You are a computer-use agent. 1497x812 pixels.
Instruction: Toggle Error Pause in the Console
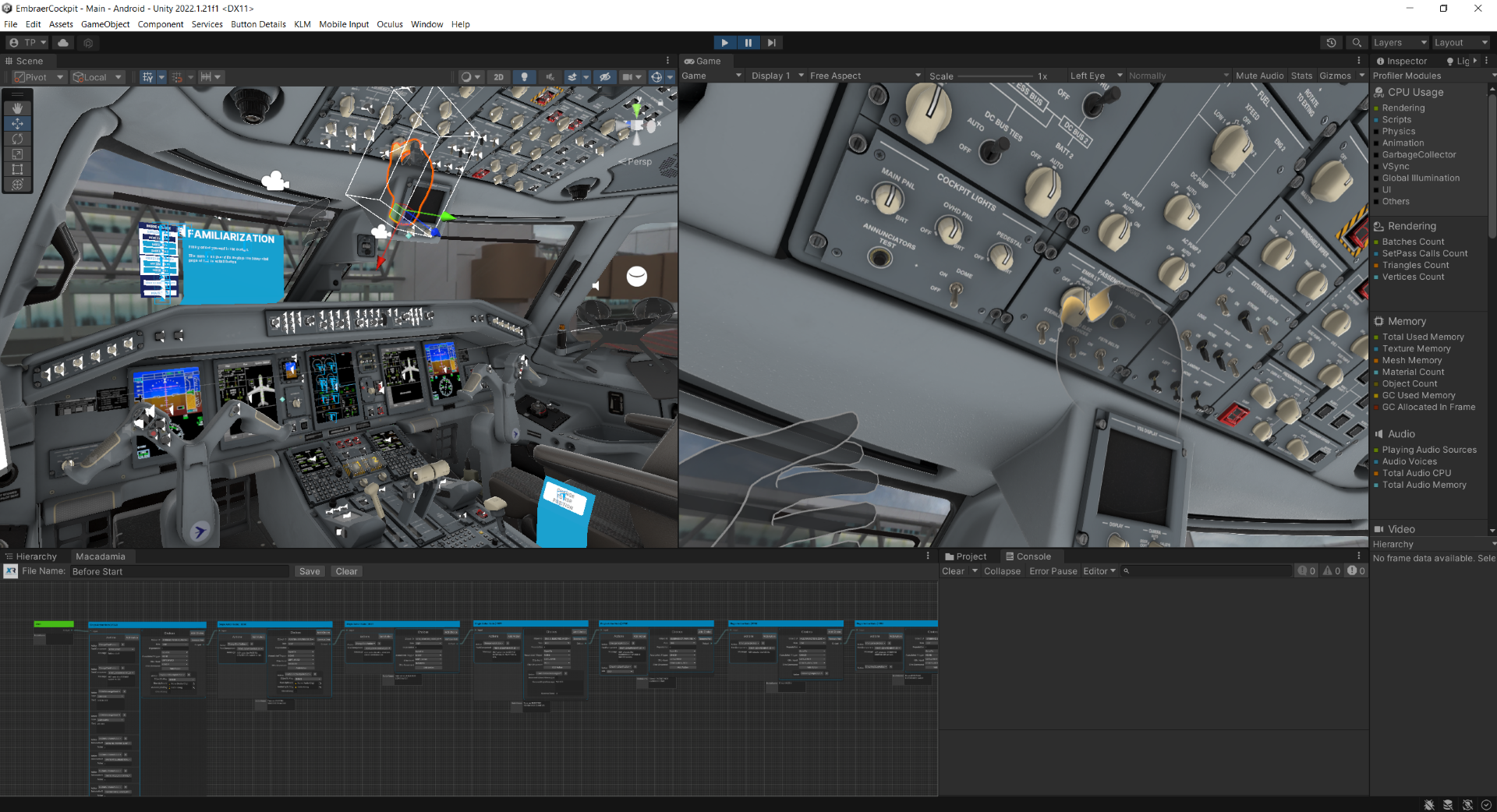click(1053, 571)
